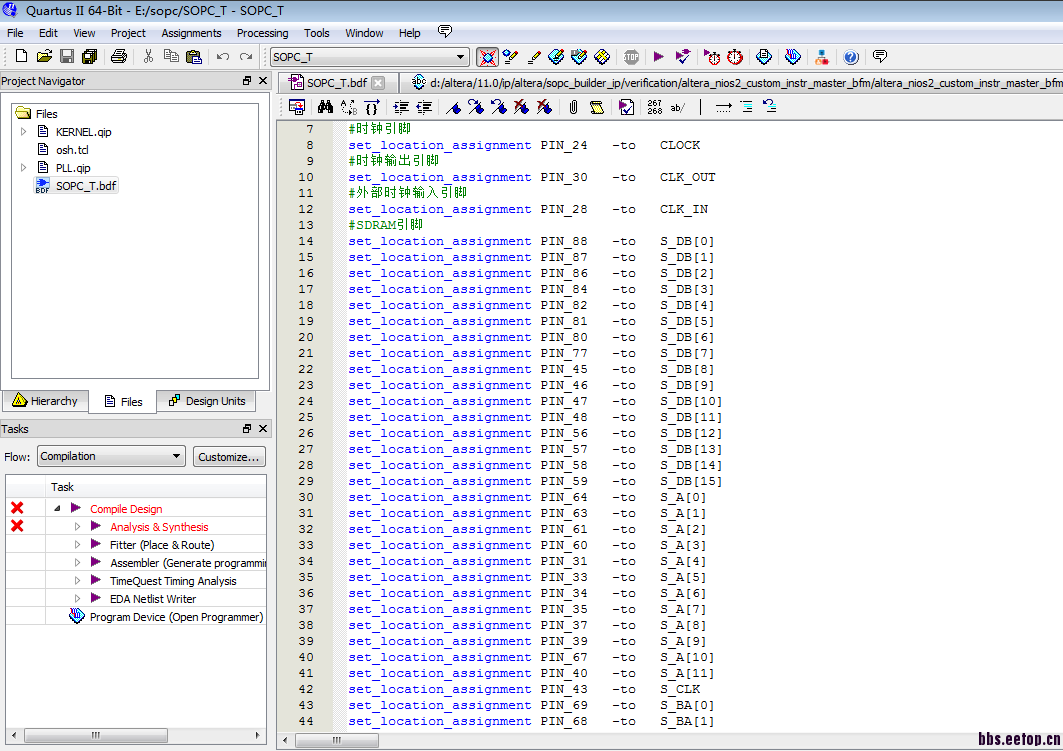Click the Paste clipboard icon

click(194, 57)
